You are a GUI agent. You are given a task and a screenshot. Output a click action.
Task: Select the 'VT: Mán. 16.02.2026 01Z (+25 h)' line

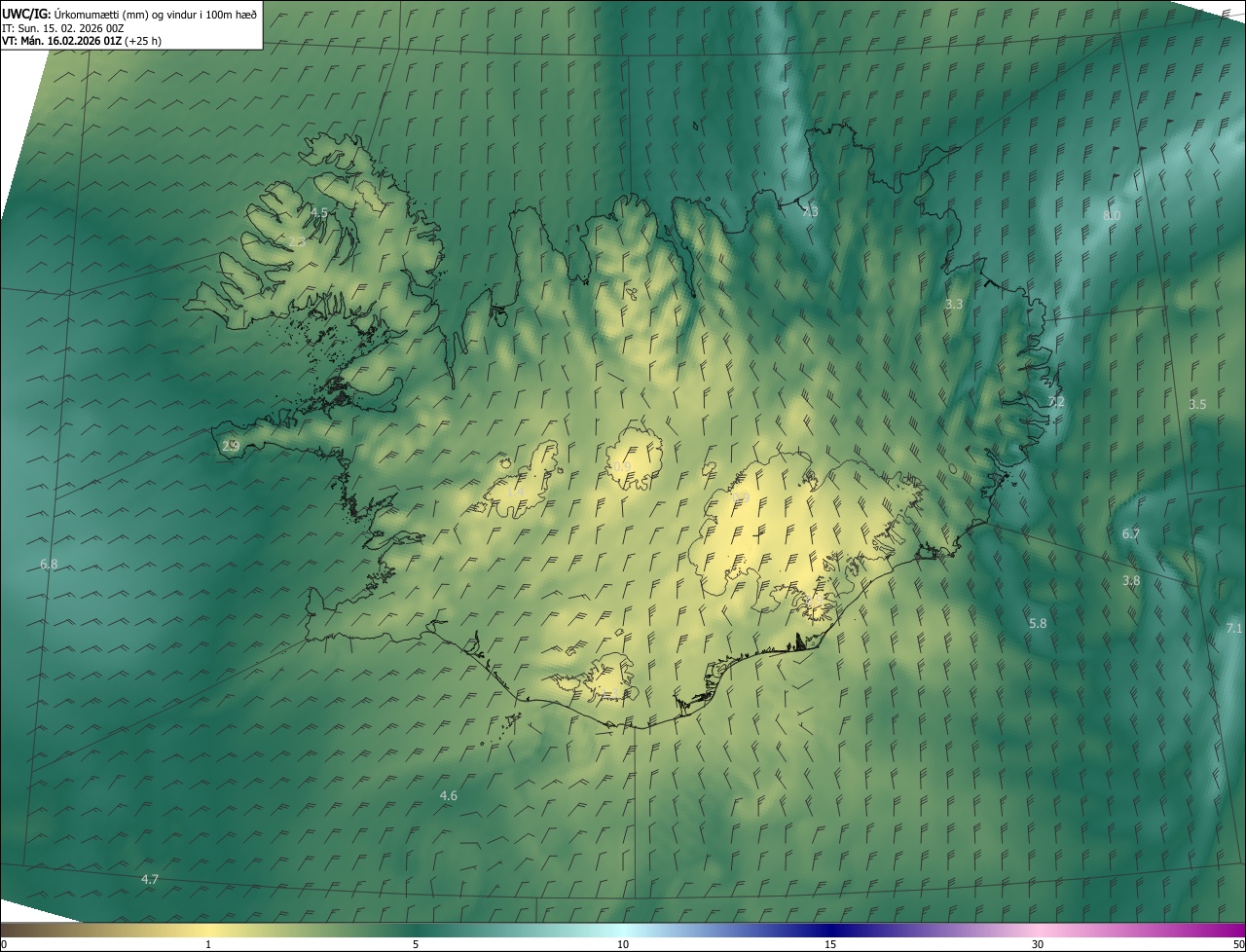(82, 41)
